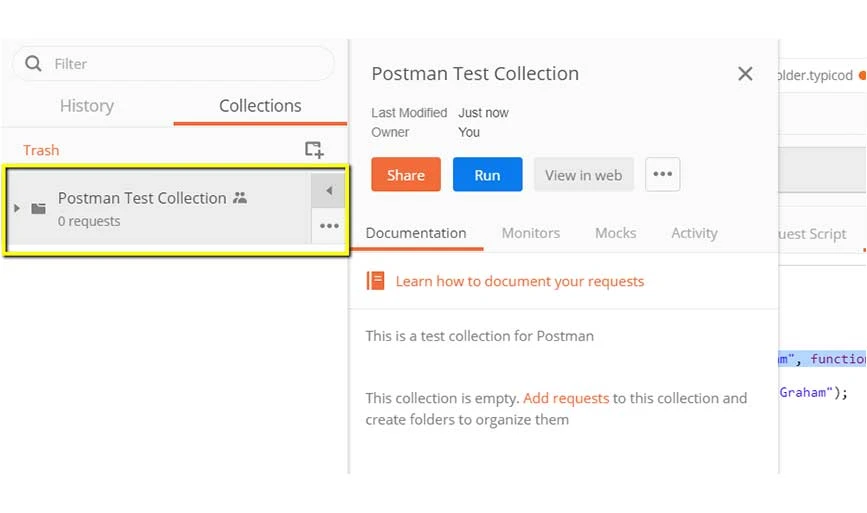
Task: Click the Postman Test Collection folder icon
Action: 39,208
